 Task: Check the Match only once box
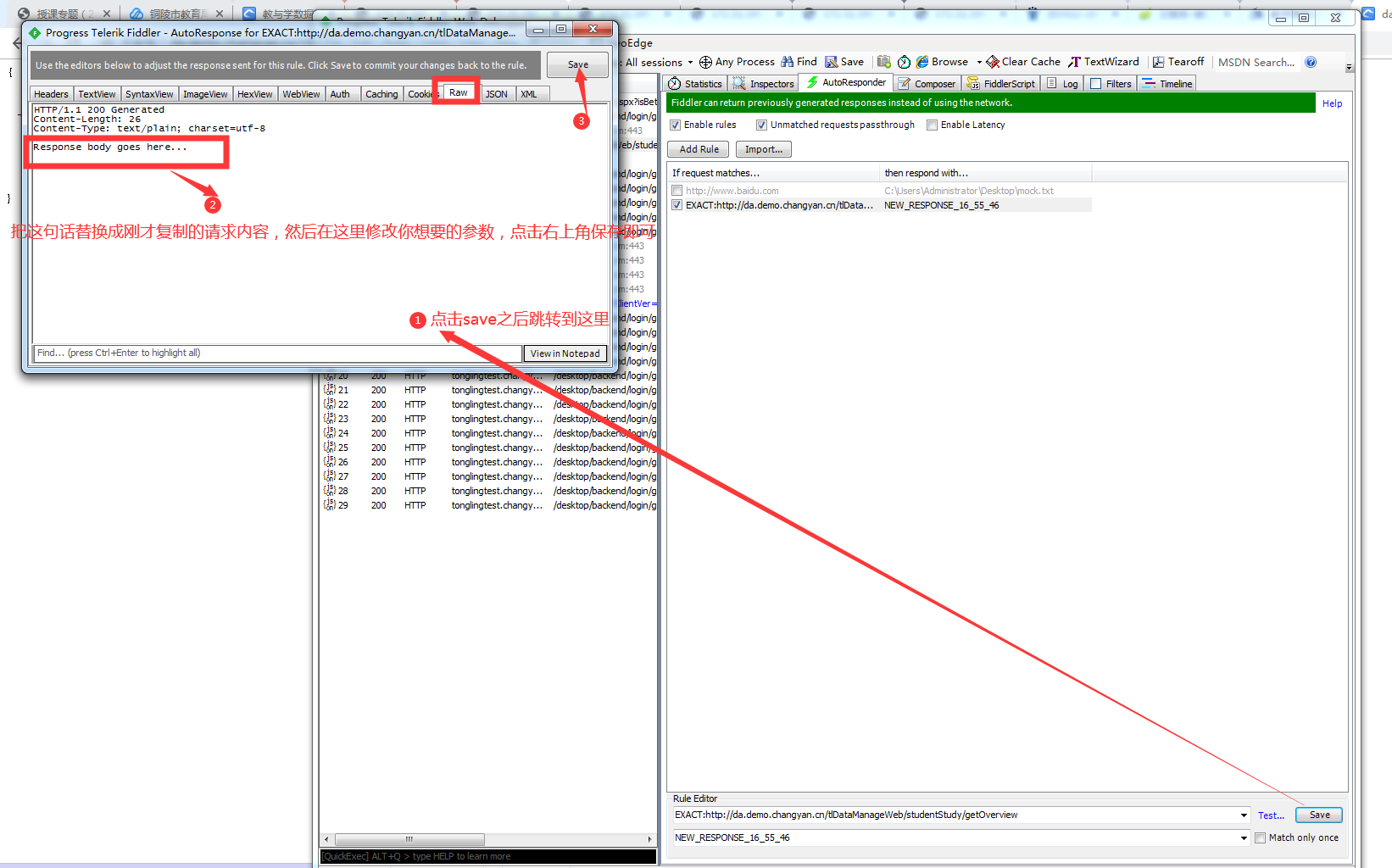point(1260,838)
